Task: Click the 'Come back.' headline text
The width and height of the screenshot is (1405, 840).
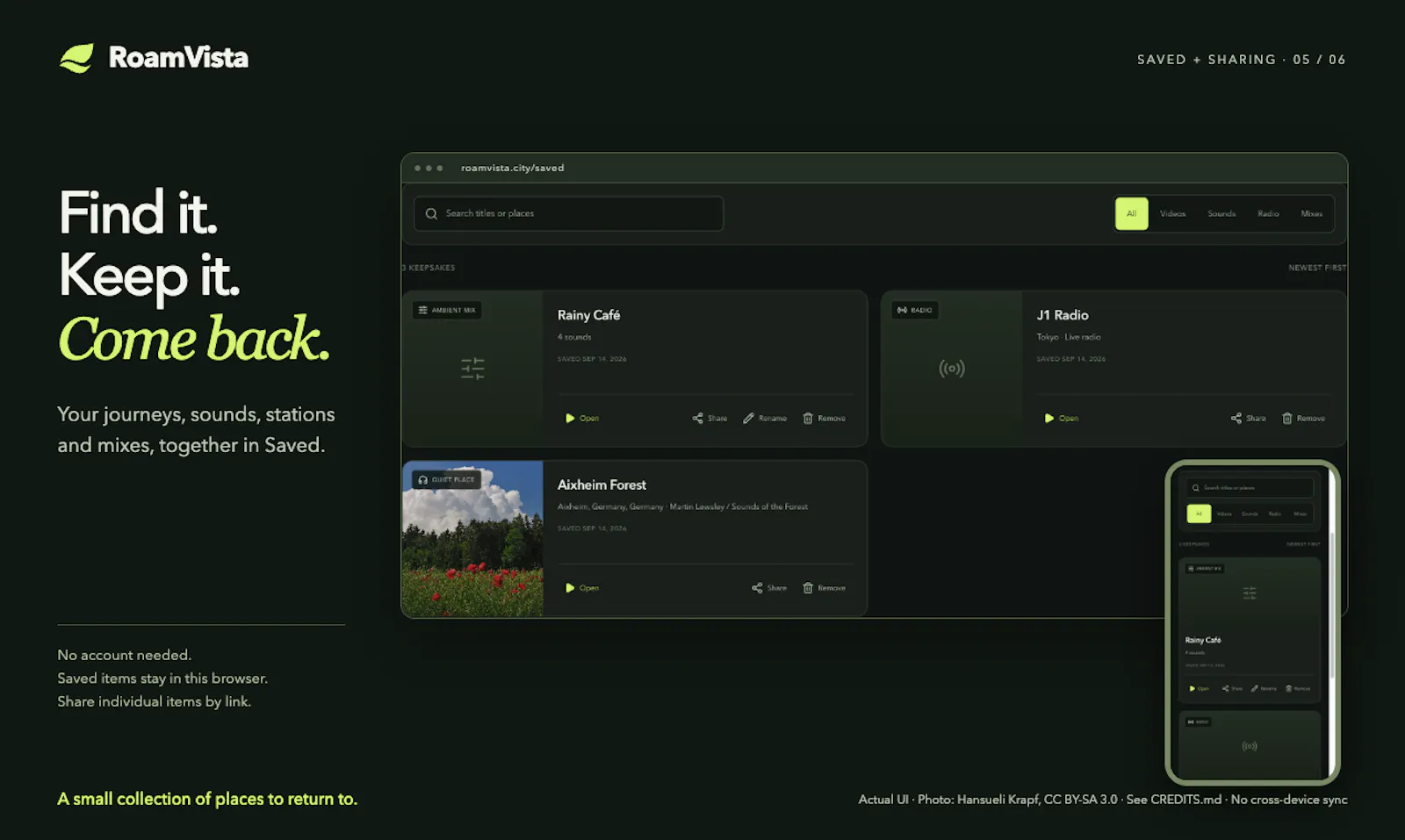Action: pyautogui.click(x=194, y=339)
